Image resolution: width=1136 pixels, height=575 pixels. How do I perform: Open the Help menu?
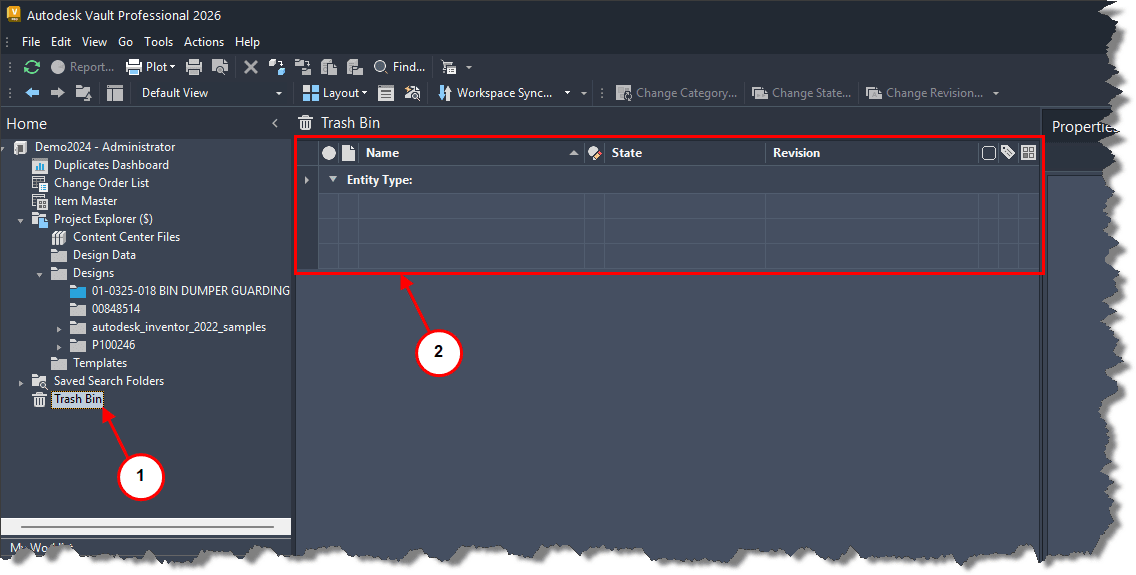[247, 42]
